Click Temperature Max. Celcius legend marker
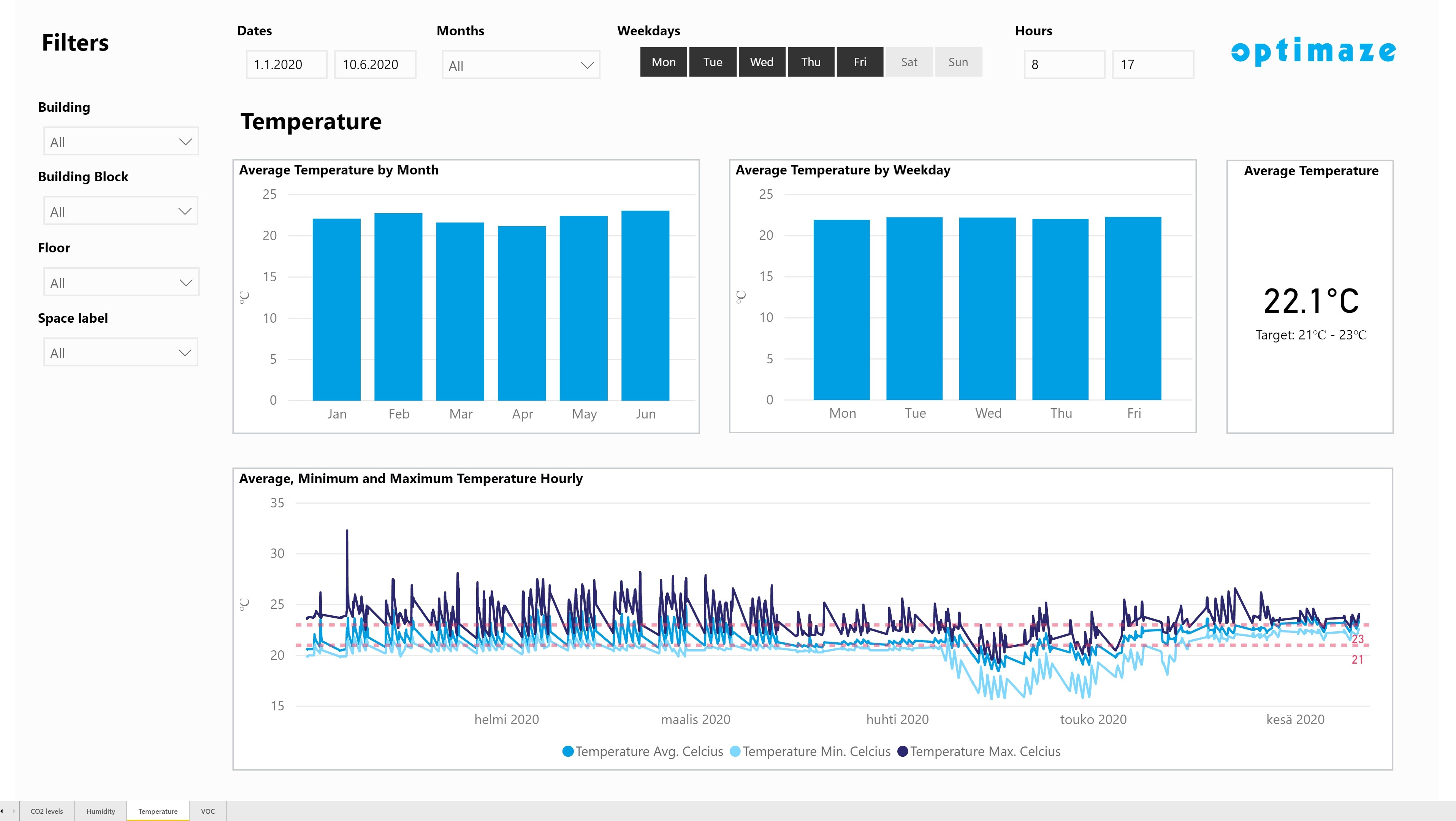 tap(903, 751)
